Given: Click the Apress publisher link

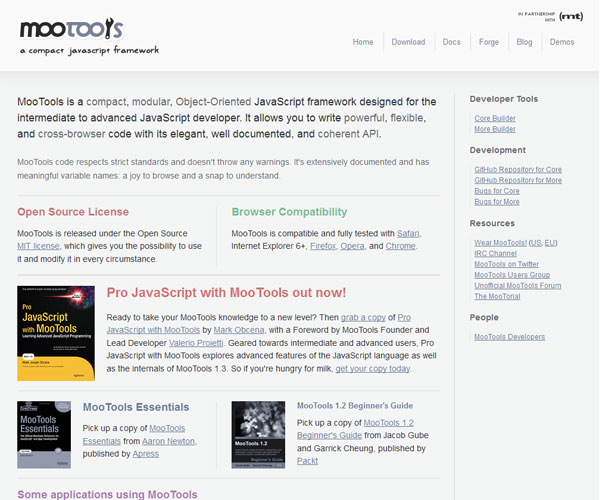Looking at the screenshot, I should click(x=146, y=454).
